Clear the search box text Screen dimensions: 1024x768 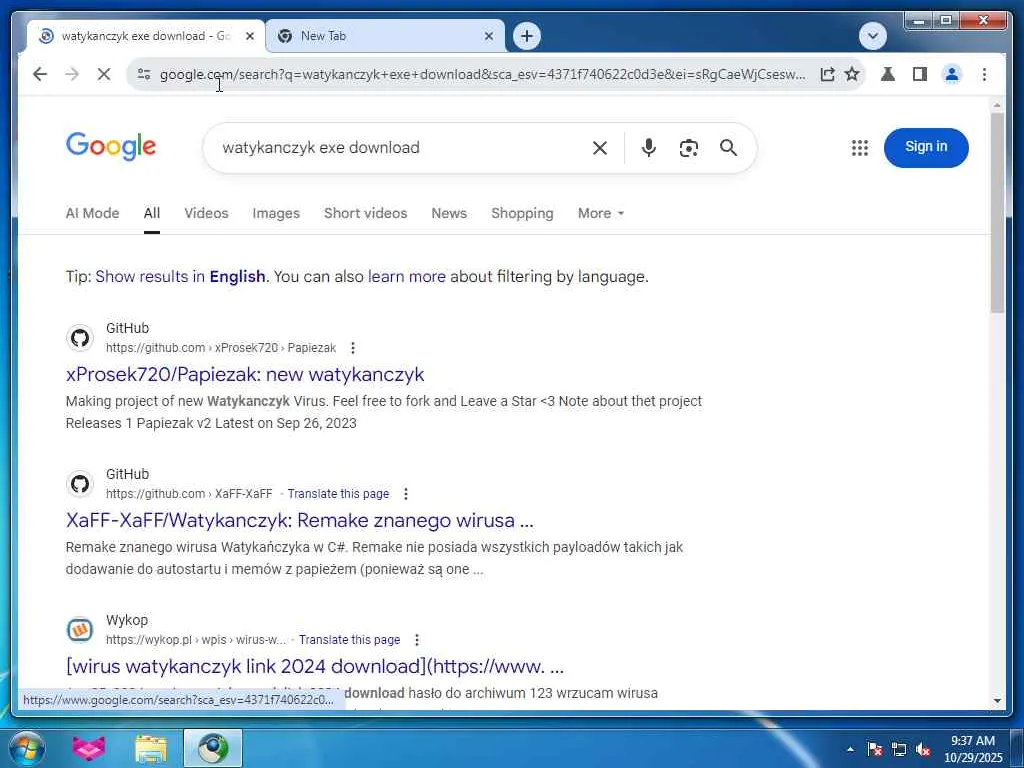point(600,148)
